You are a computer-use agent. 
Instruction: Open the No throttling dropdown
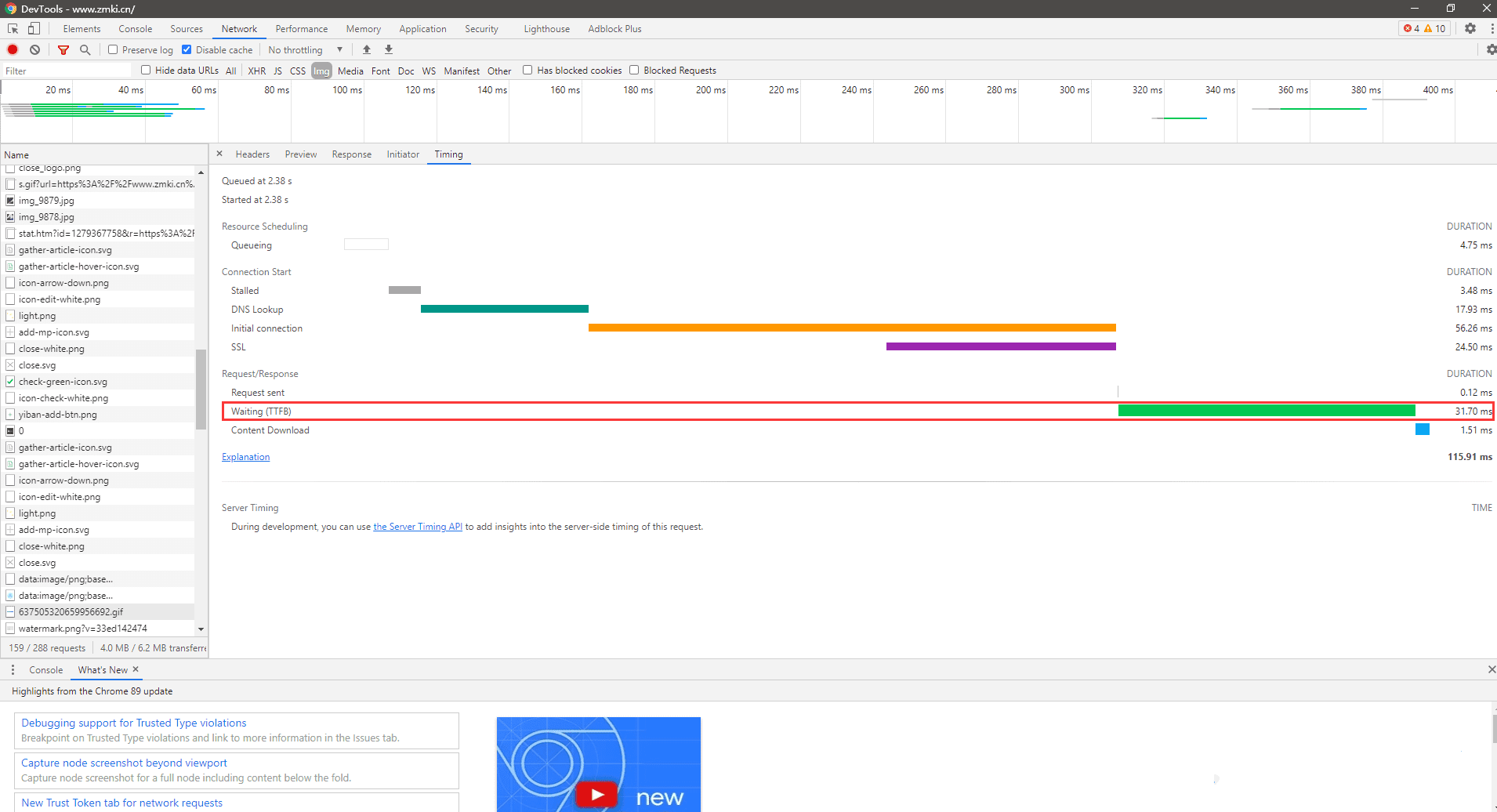pyautogui.click(x=306, y=49)
